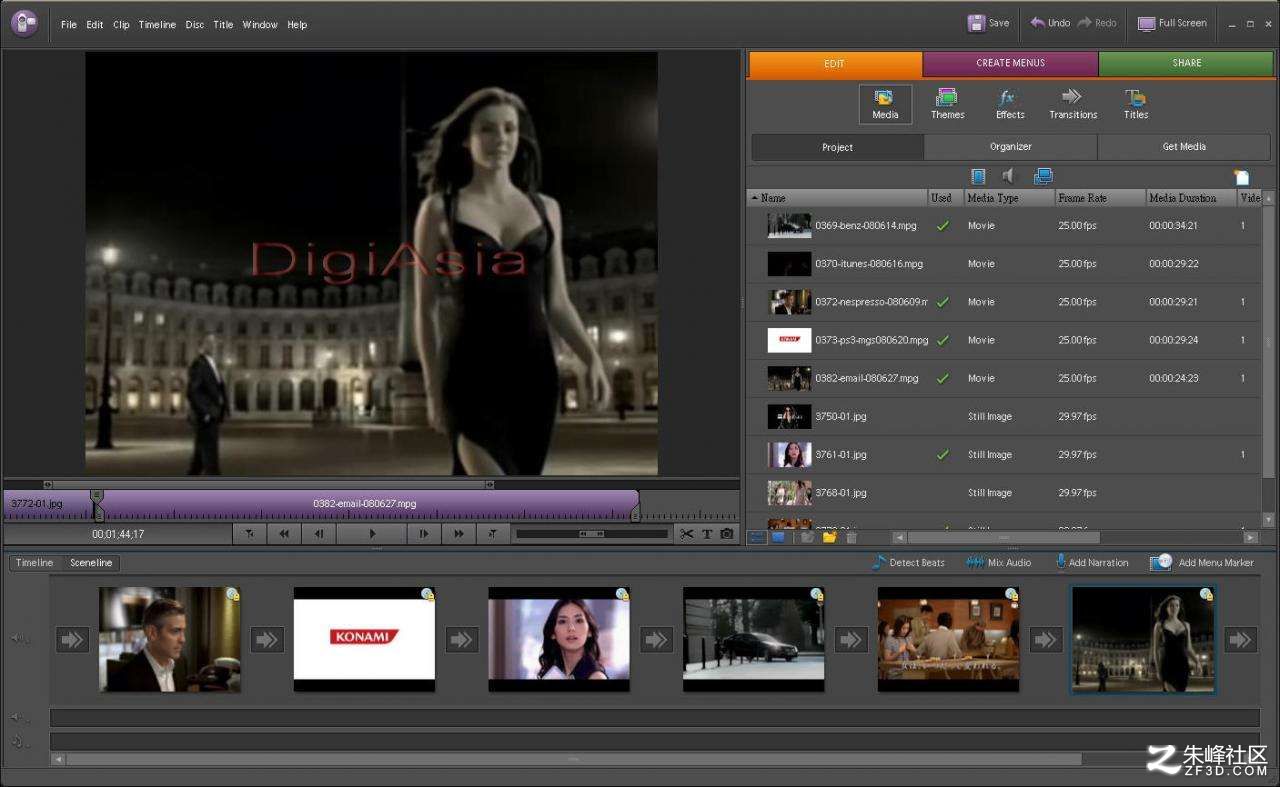Viewport: 1280px width, 787px height.
Task: Click the Fast Forward button
Action: tap(458, 534)
